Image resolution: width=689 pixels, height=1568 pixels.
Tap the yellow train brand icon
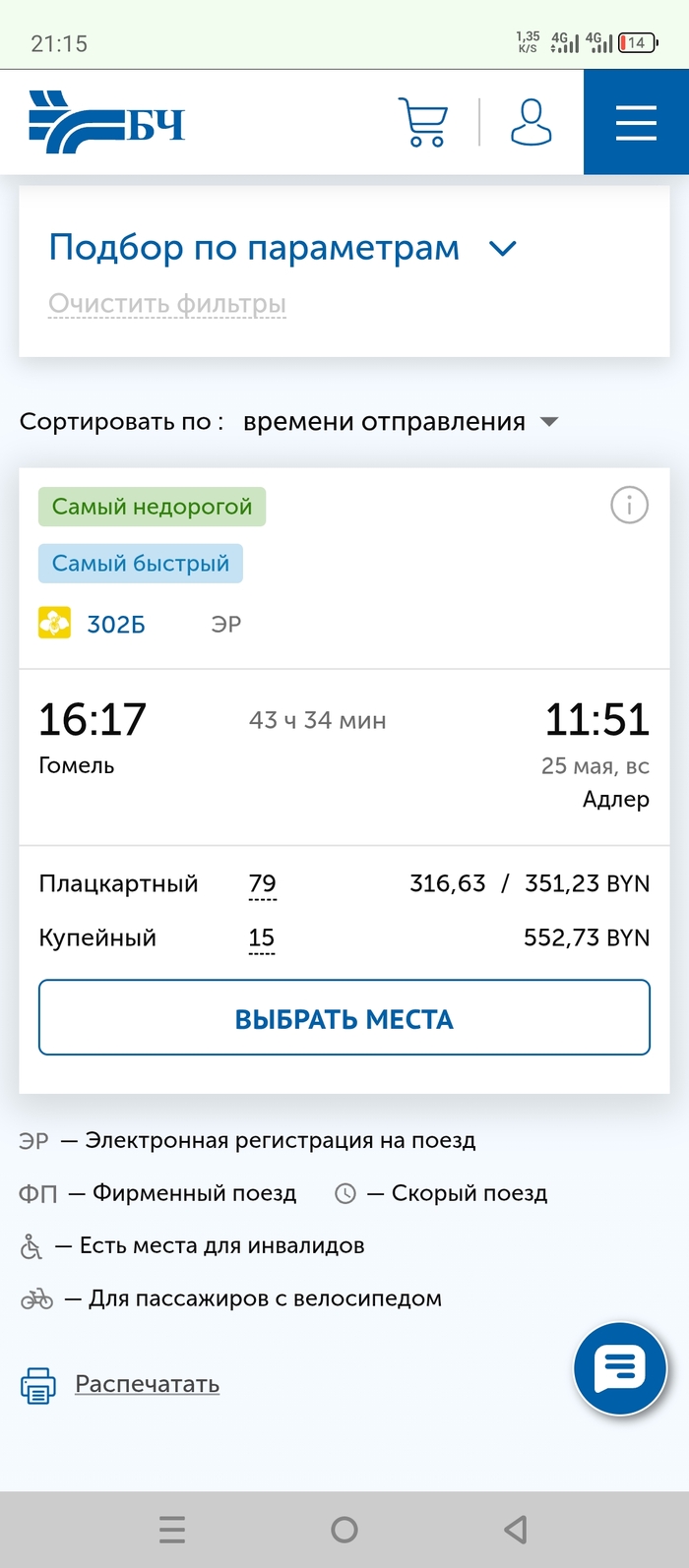tap(54, 624)
